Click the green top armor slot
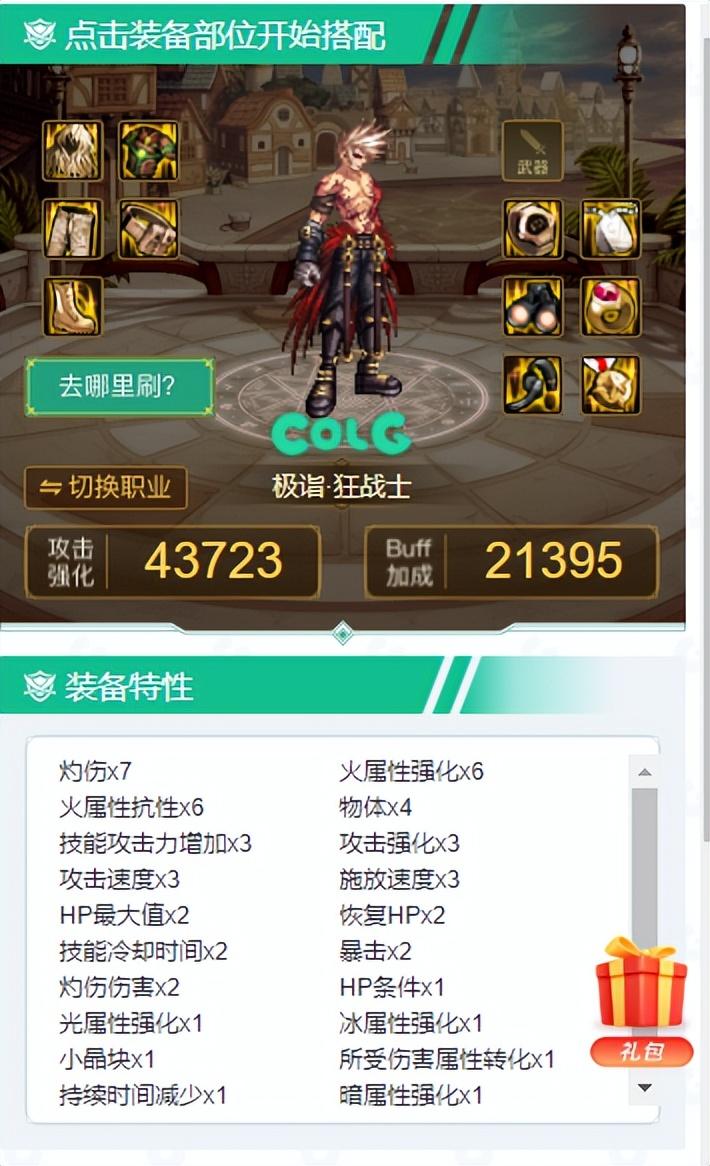This screenshot has width=710, height=1166. [149, 151]
